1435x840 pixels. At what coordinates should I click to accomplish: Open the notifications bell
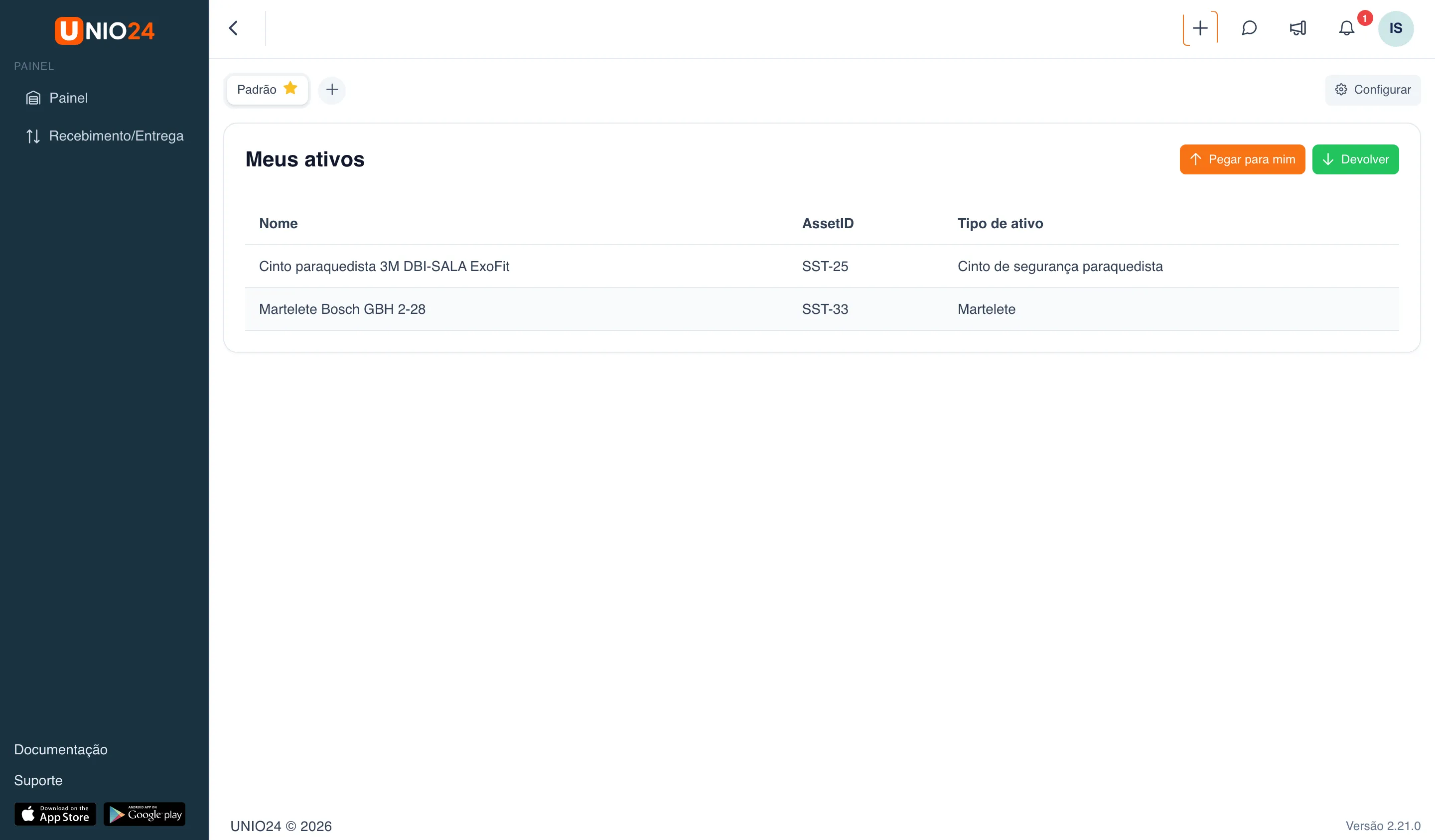(1346, 28)
